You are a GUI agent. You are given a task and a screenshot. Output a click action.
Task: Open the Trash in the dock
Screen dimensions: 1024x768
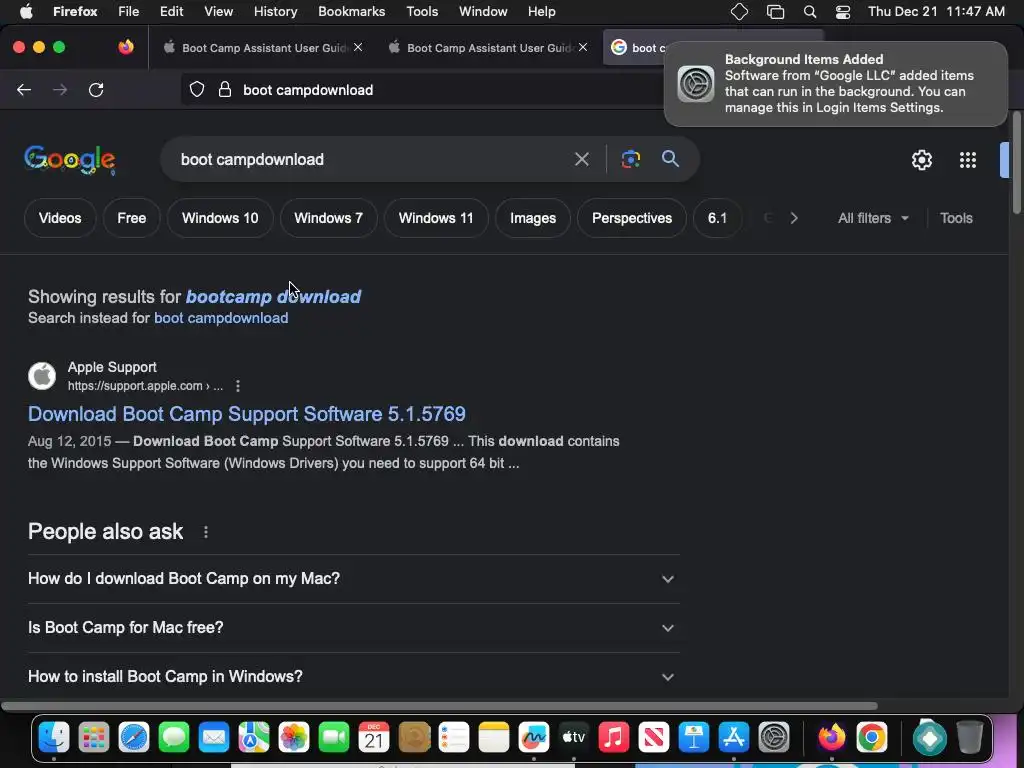coord(970,738)
